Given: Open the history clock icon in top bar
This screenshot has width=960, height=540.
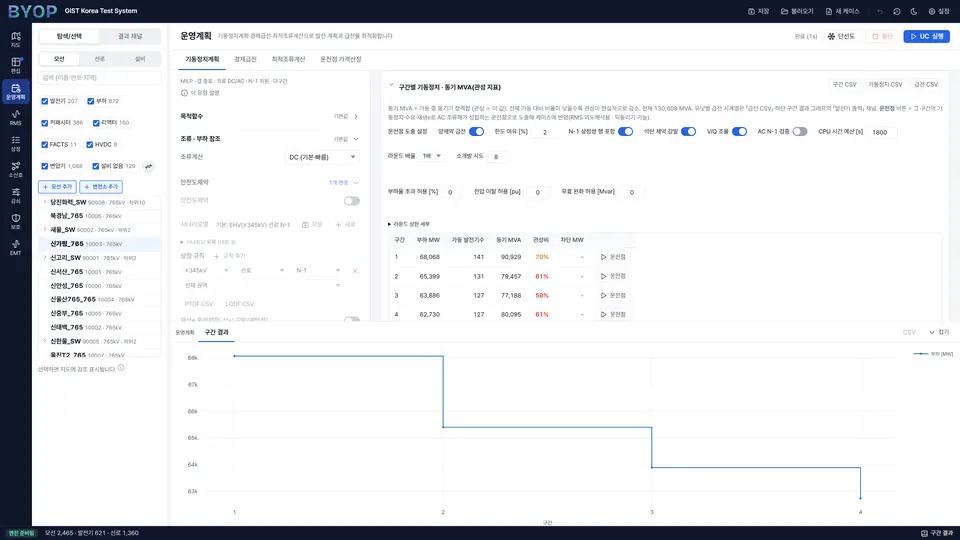Looking at the screenshot, I should [x=897, y=11].
